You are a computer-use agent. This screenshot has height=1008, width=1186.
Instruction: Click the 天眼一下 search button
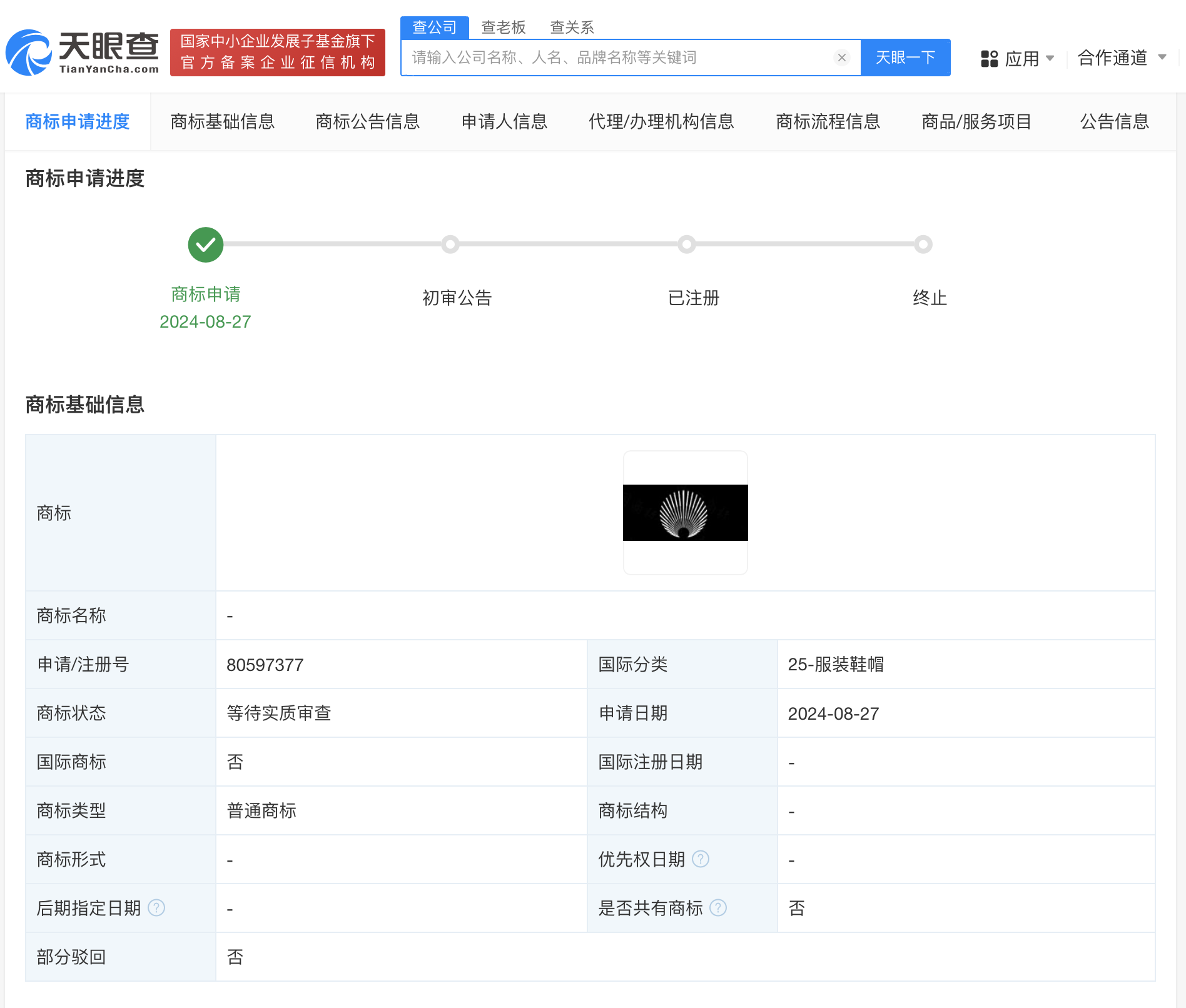[905, 58]
